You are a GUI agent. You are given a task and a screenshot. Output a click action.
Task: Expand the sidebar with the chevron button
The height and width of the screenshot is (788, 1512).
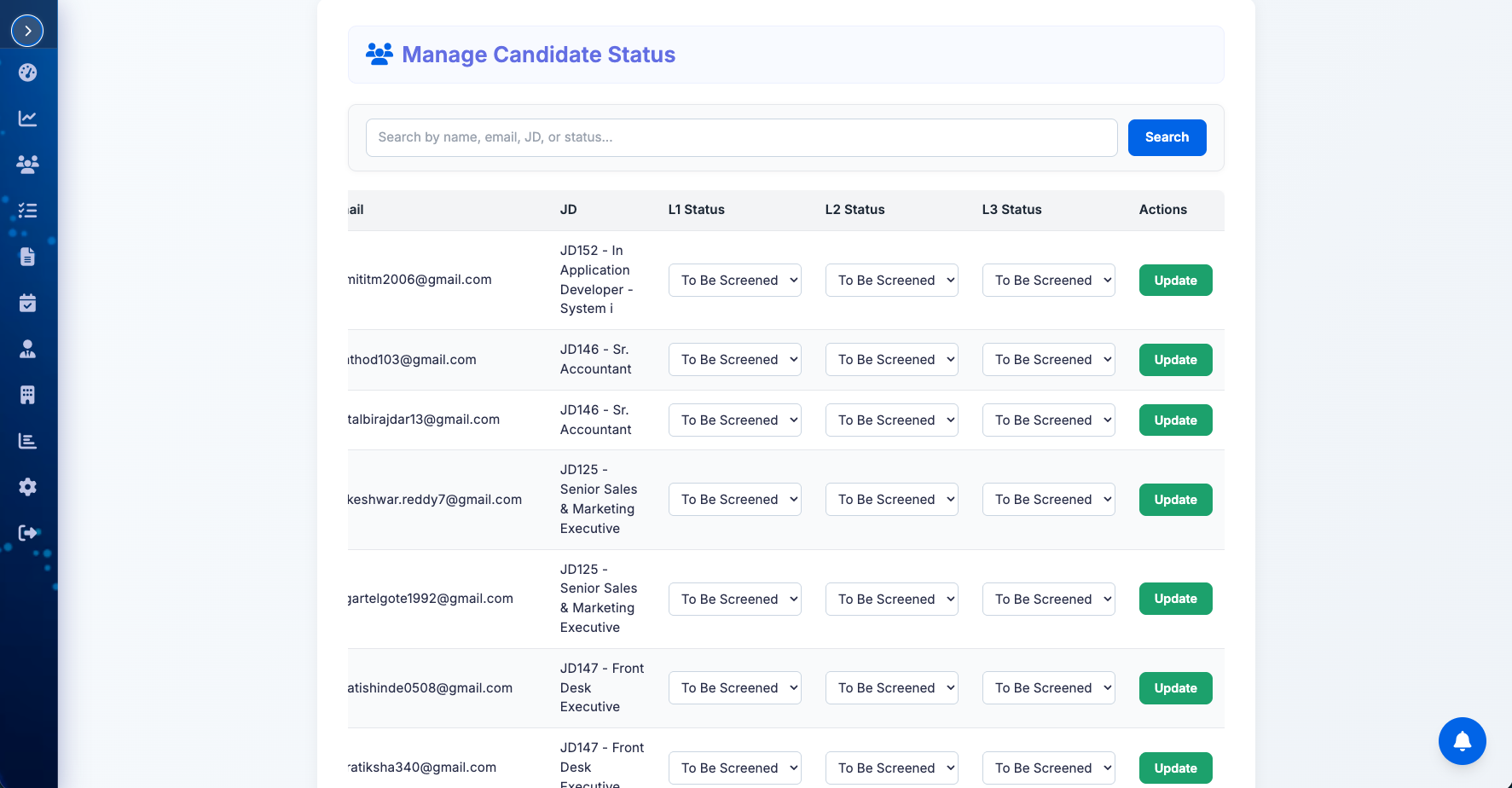click(x=27, y=31)
